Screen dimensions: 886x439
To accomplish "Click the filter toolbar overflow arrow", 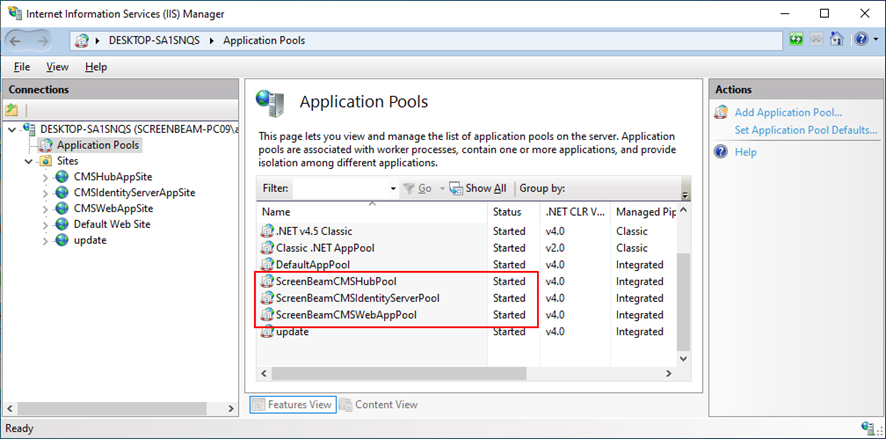I will (685, 195).
